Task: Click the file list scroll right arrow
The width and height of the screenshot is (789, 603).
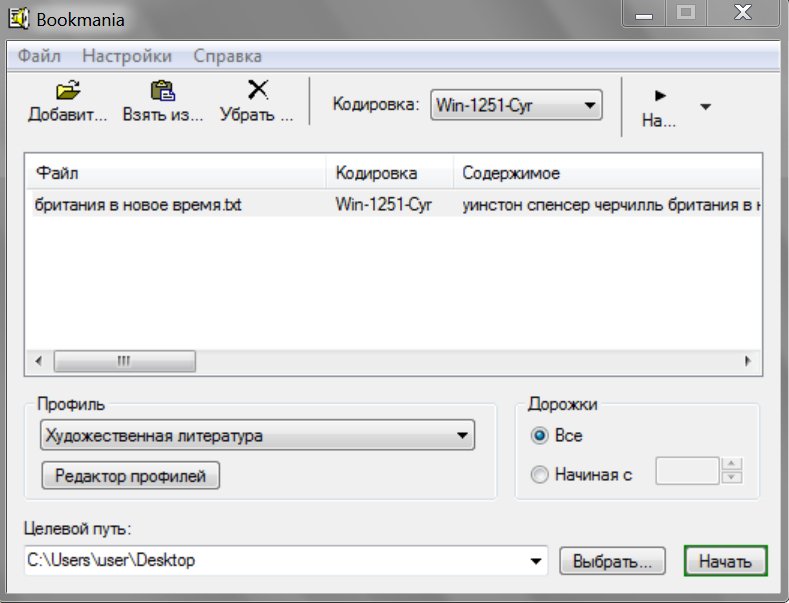Action: pyautogui.click(x=748, y=361)
